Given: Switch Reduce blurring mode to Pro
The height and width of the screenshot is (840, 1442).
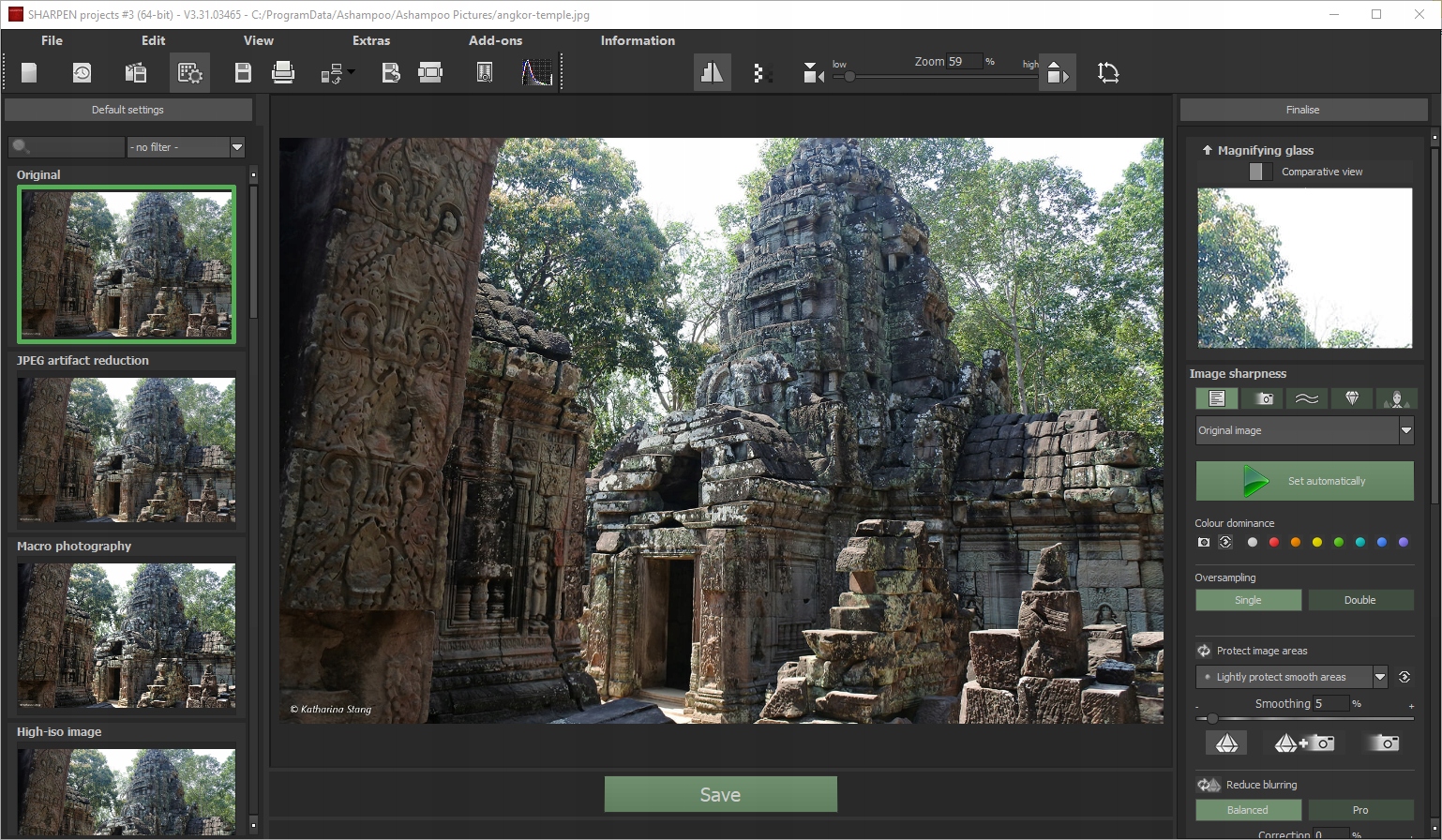Looking at the screenshot, I should [1359, 810].
